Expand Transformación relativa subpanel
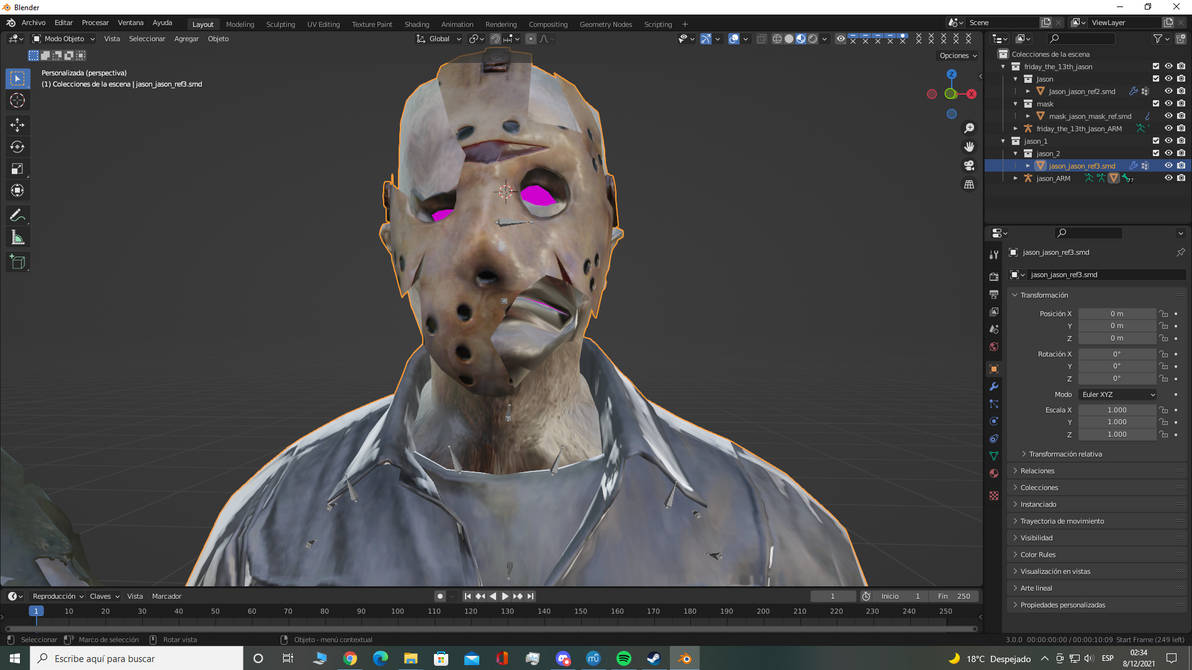This screenshot has height=670, width=1192. click(1064, 454)
